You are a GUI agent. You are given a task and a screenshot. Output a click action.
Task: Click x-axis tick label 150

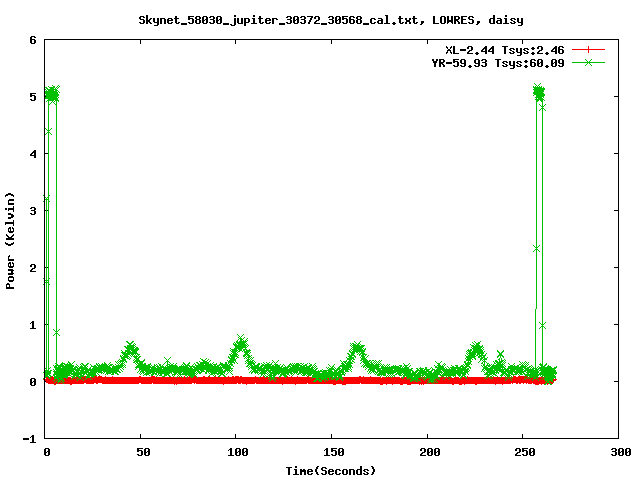point(334,452)
